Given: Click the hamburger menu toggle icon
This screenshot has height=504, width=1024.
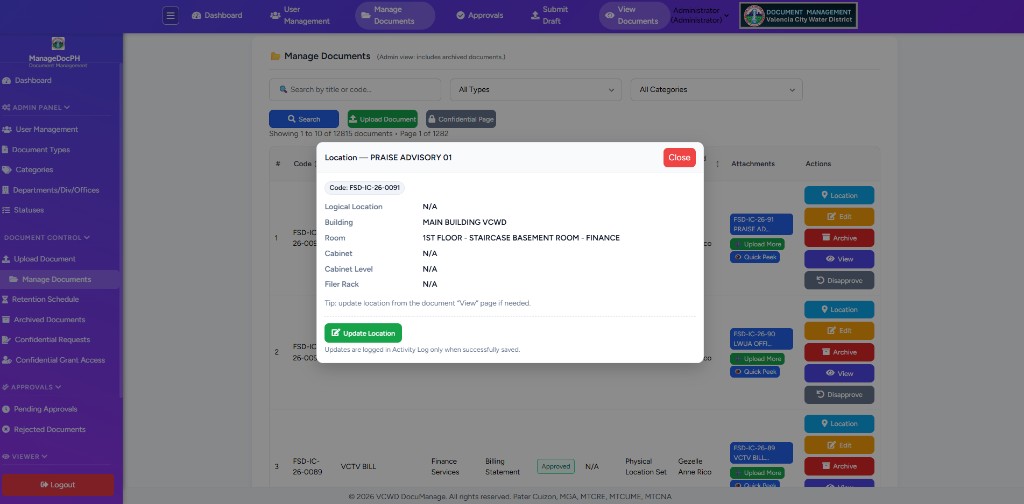Looking at the screenshot, I should (170, 16).
